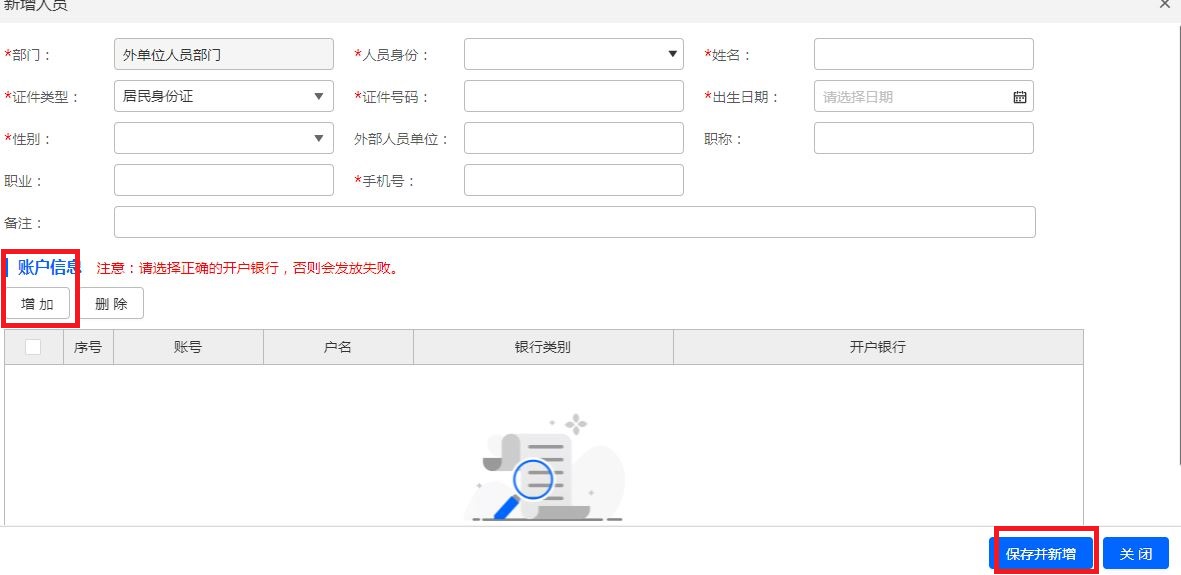Expand the 证件类型 dropdown showing 居民身份证
Image resolution: width=1181 pixels, height=575 pixels.
(x=223, y=96)
